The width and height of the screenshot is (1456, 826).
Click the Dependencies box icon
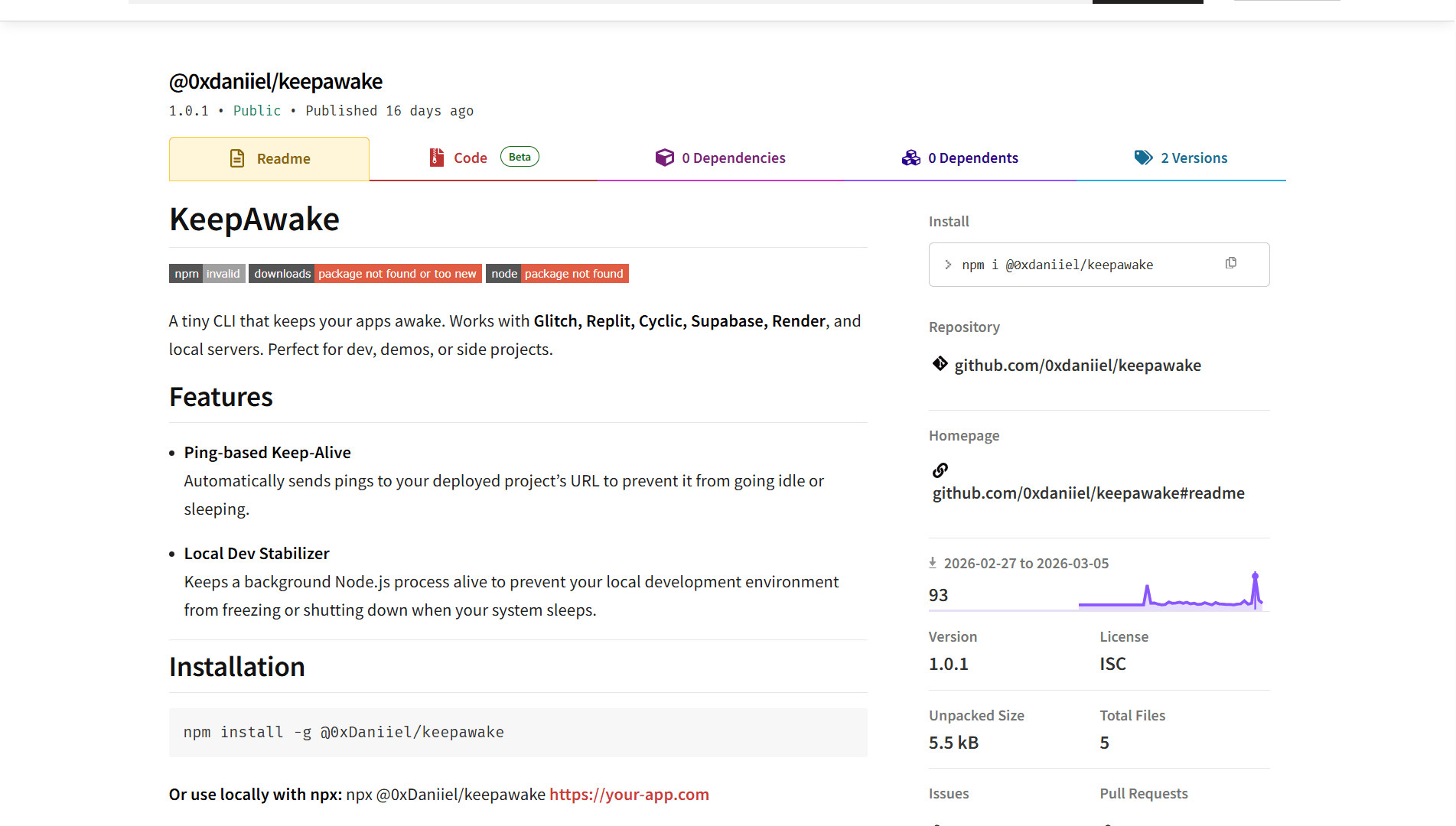(x=664, y=158)
